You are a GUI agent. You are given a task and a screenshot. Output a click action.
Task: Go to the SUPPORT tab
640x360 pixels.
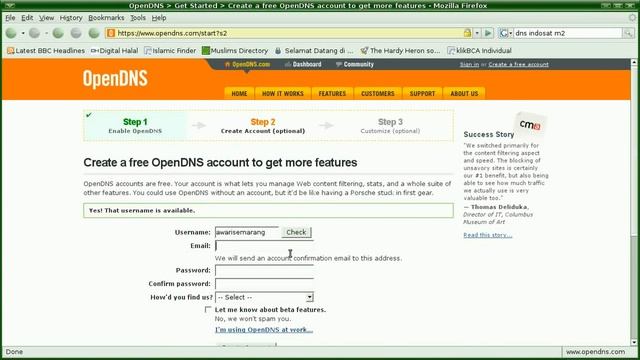click(422, 93)
